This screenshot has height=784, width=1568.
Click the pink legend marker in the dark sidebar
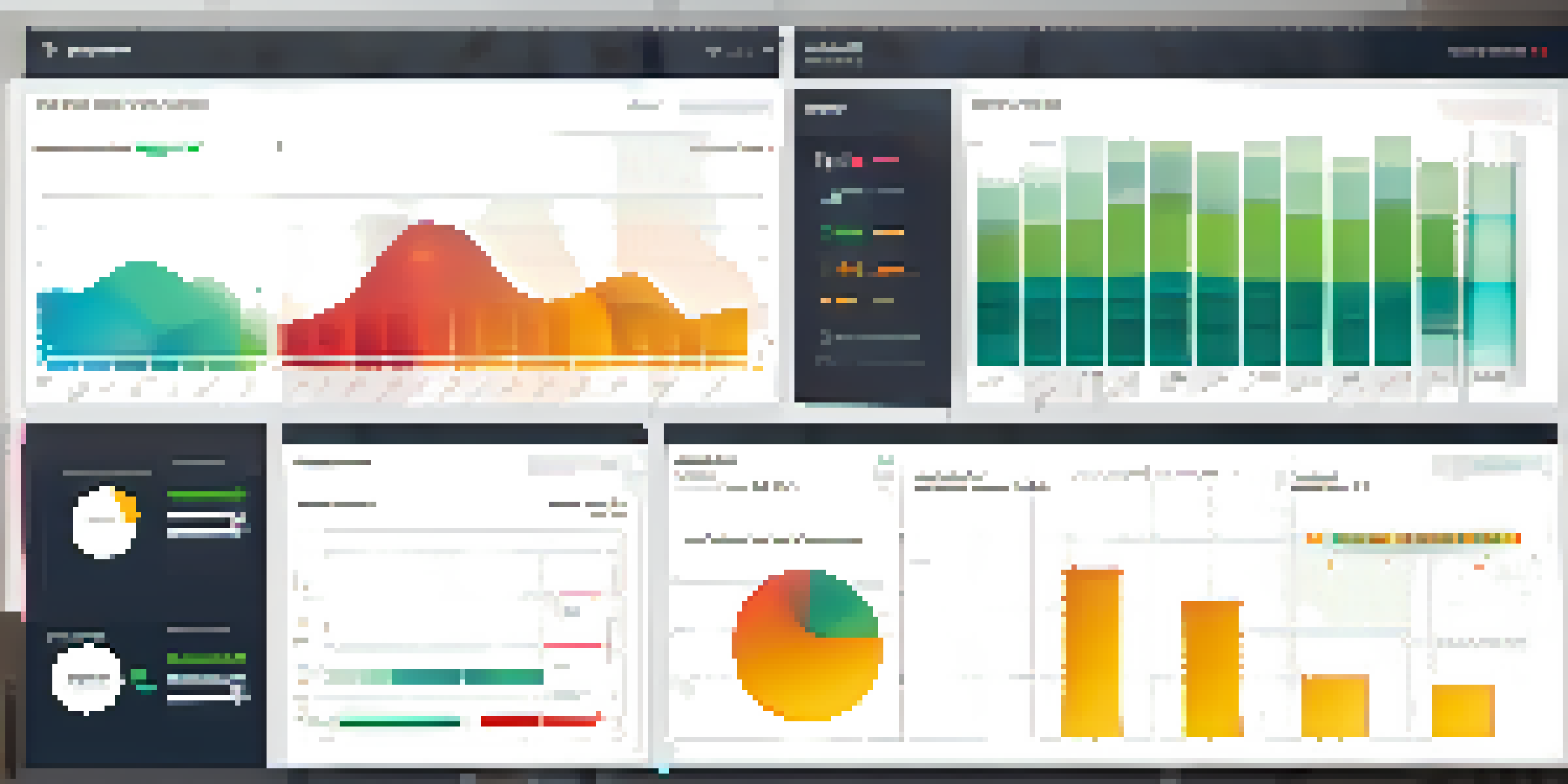[885, 159]
